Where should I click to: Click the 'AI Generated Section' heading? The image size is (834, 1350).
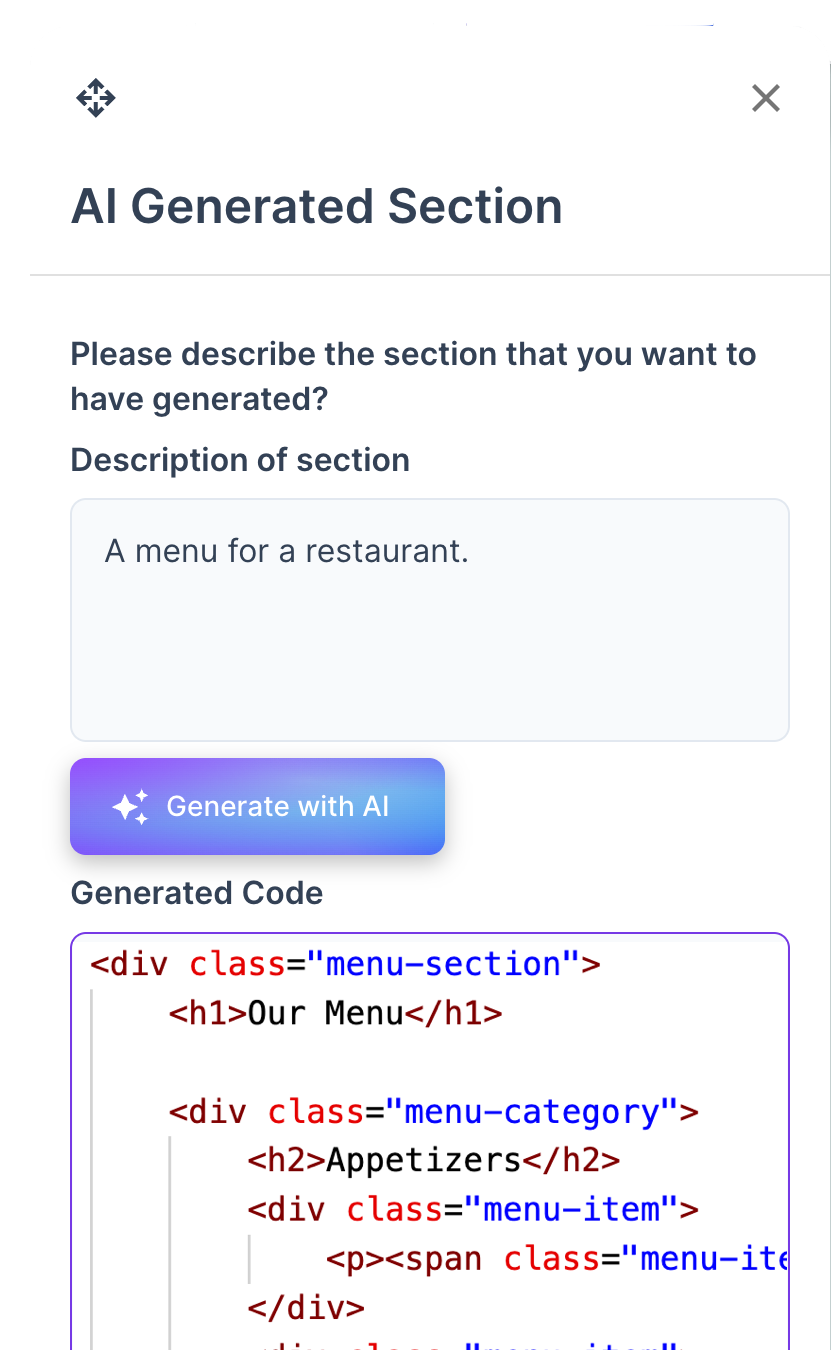[316, 206]
